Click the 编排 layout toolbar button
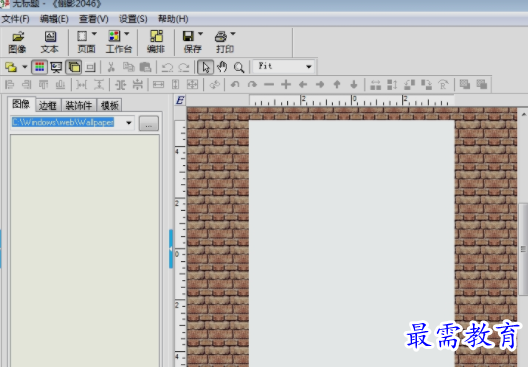Viewport: 528px width, 367px height. pyautogui.click(x=156, y=42)
